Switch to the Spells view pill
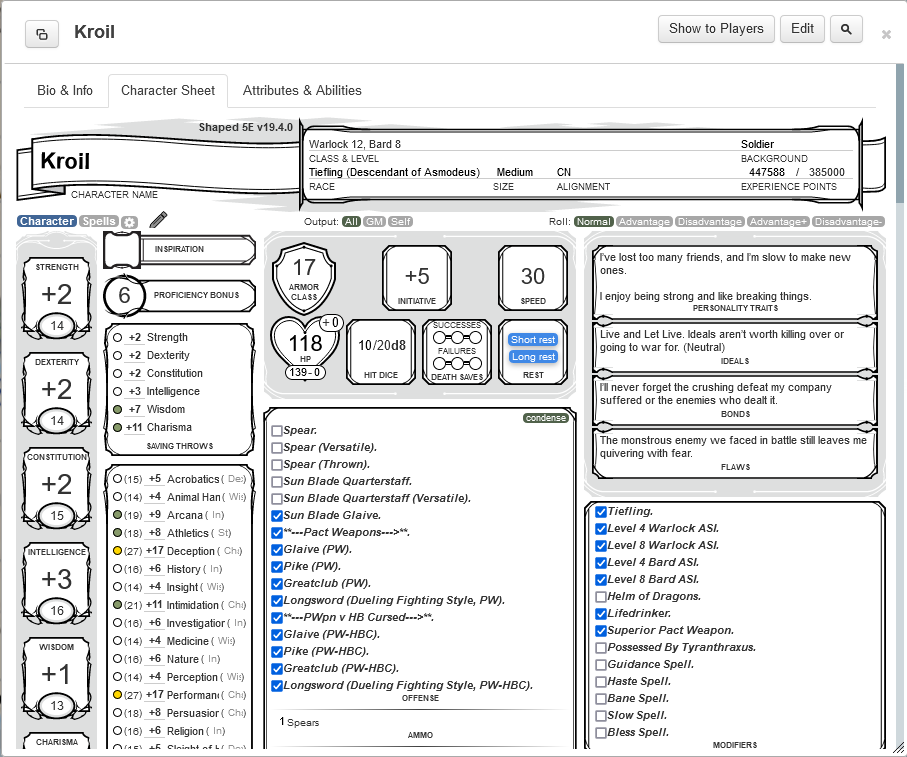This screenshot has width=907, height=757. (x=99, y=221)
